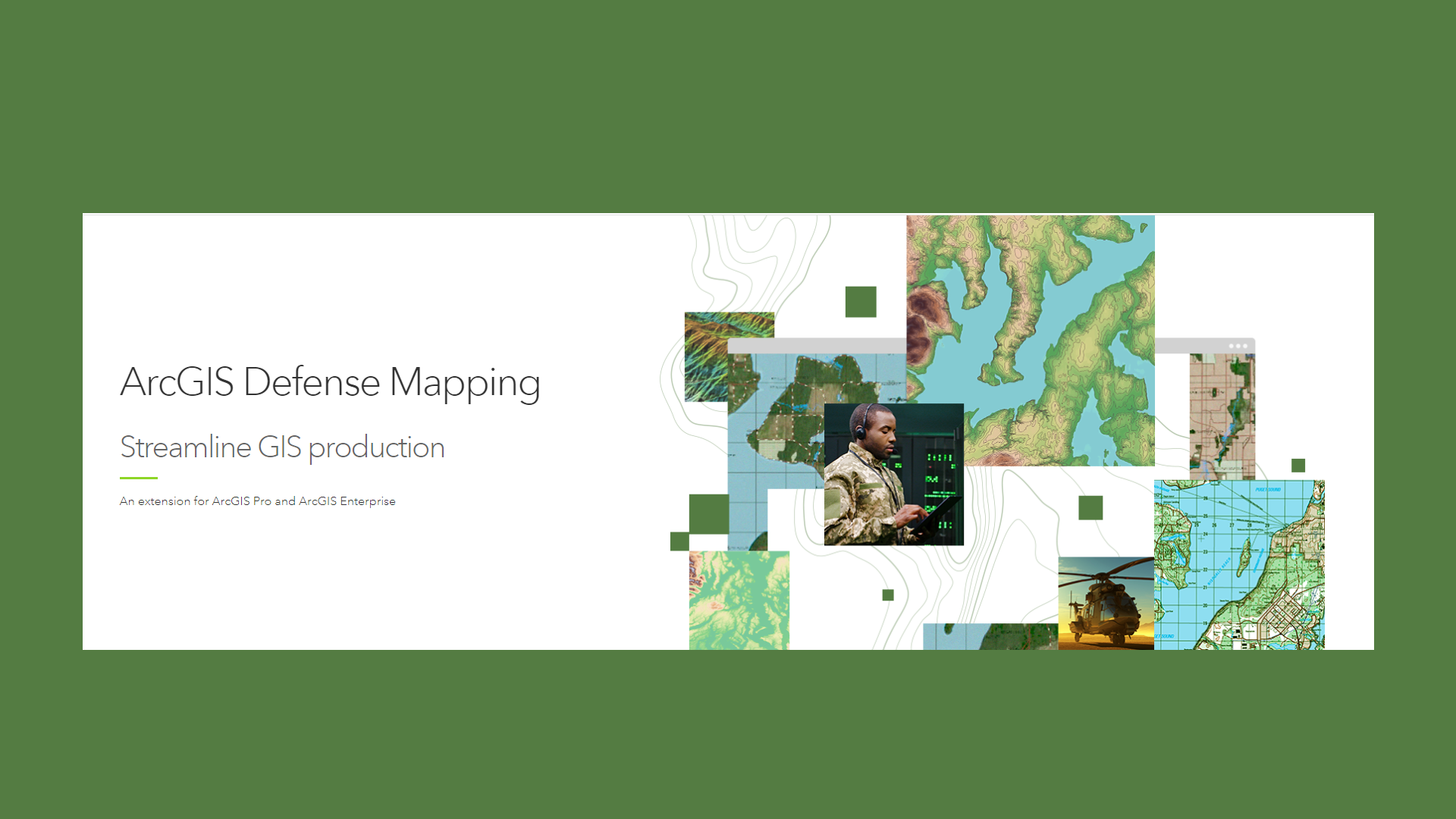Click tiny green square above nautical chart
Viewport: 1456px width, 819px height.
point(1298,465)
